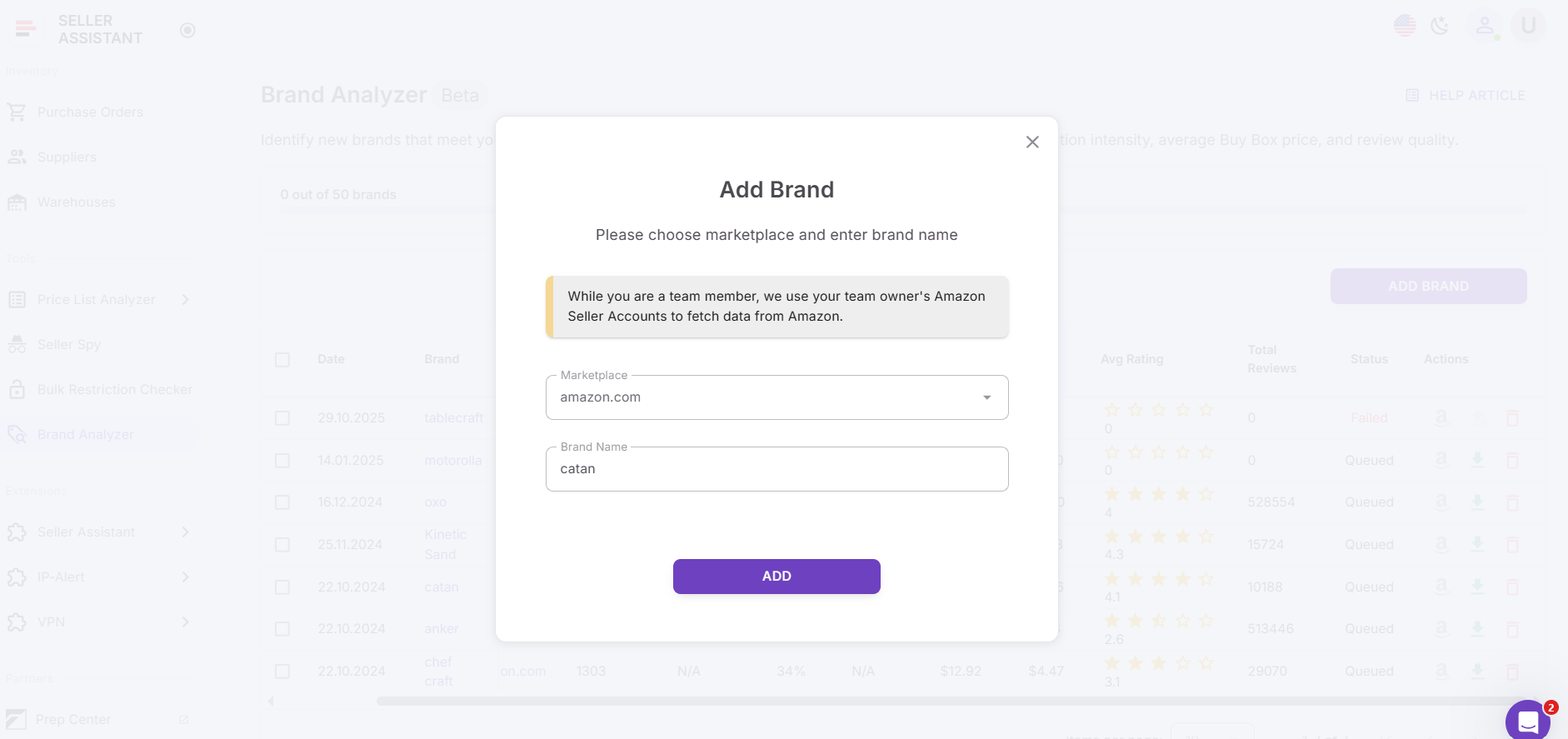Check the catan row checkbox
Image resolution: width=1568 pixels, height=739 pixels.
pos(282,587)
